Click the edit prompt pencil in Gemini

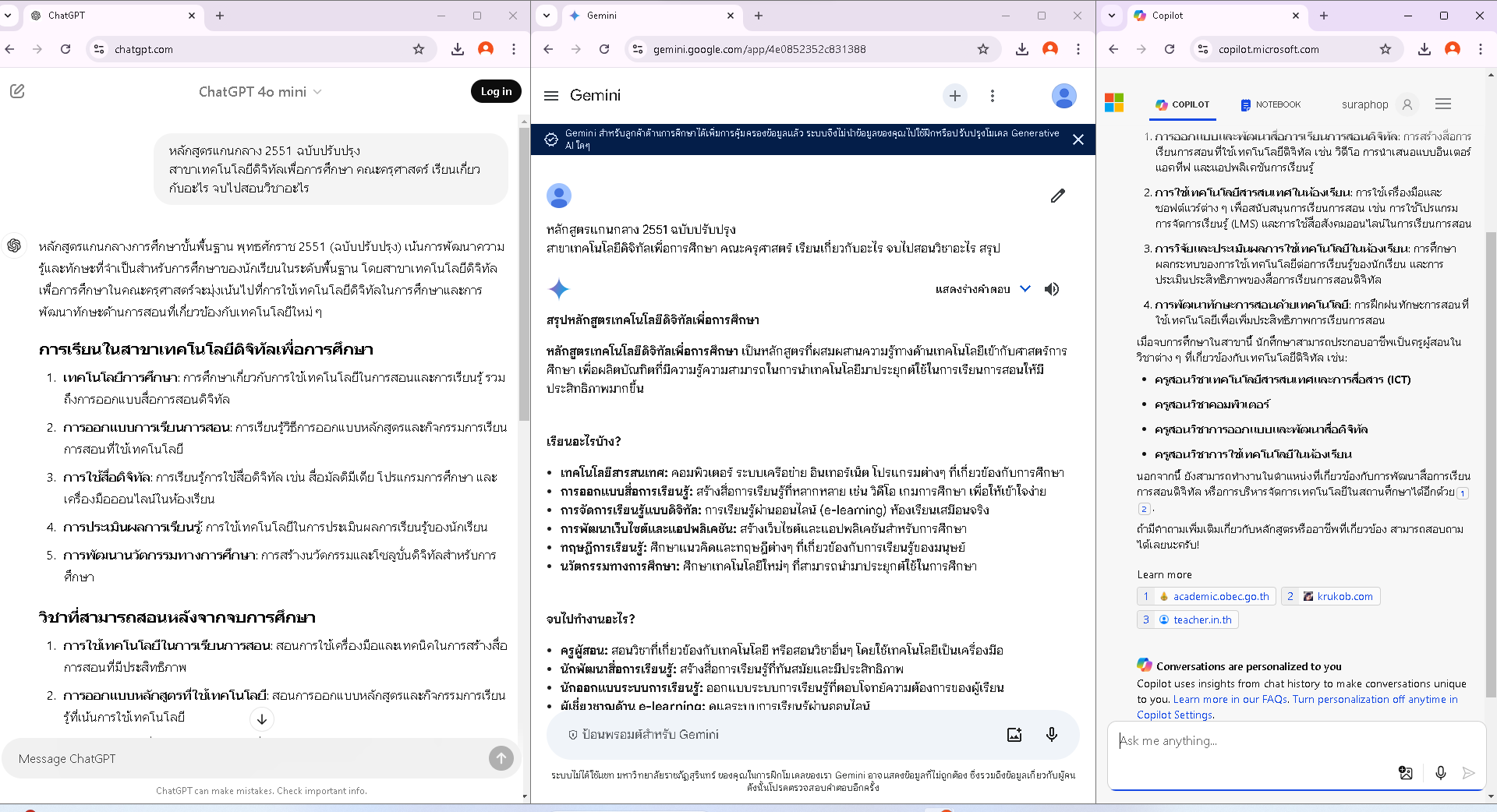pyautogui.click(x=1057, y=196)
